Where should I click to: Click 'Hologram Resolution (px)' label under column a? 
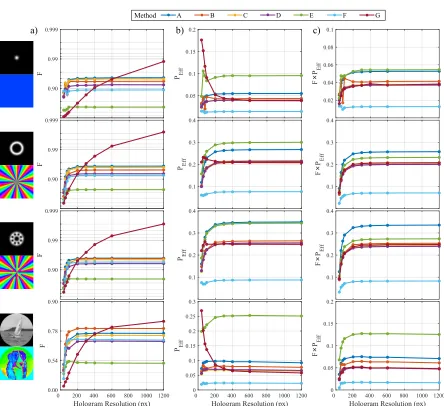112,403
